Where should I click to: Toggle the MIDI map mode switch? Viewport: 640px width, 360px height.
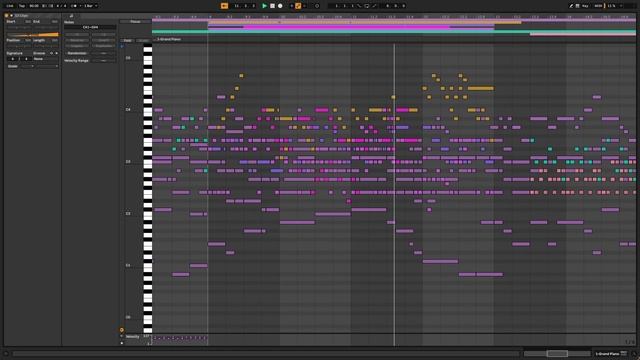tap(598, 6)
